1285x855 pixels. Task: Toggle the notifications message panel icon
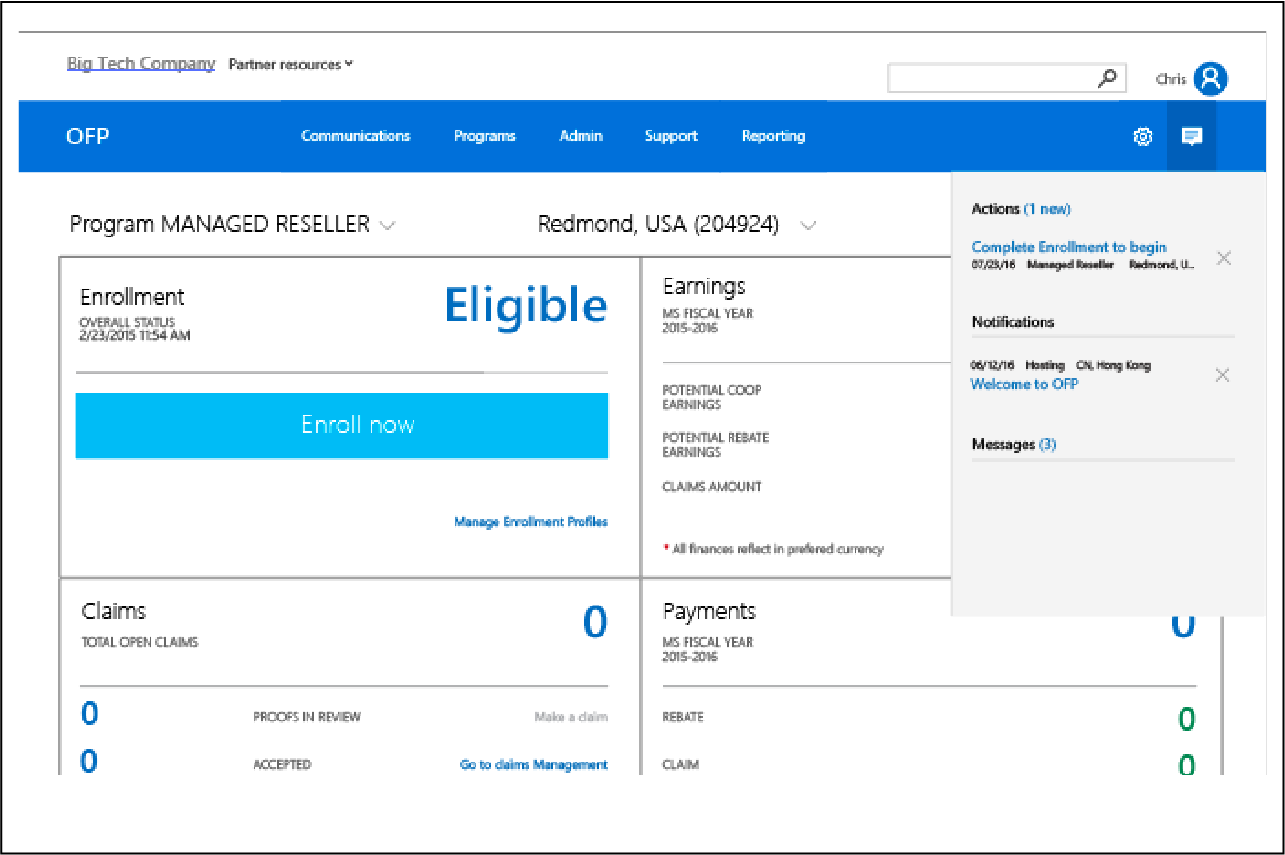tap(1191, 137)
